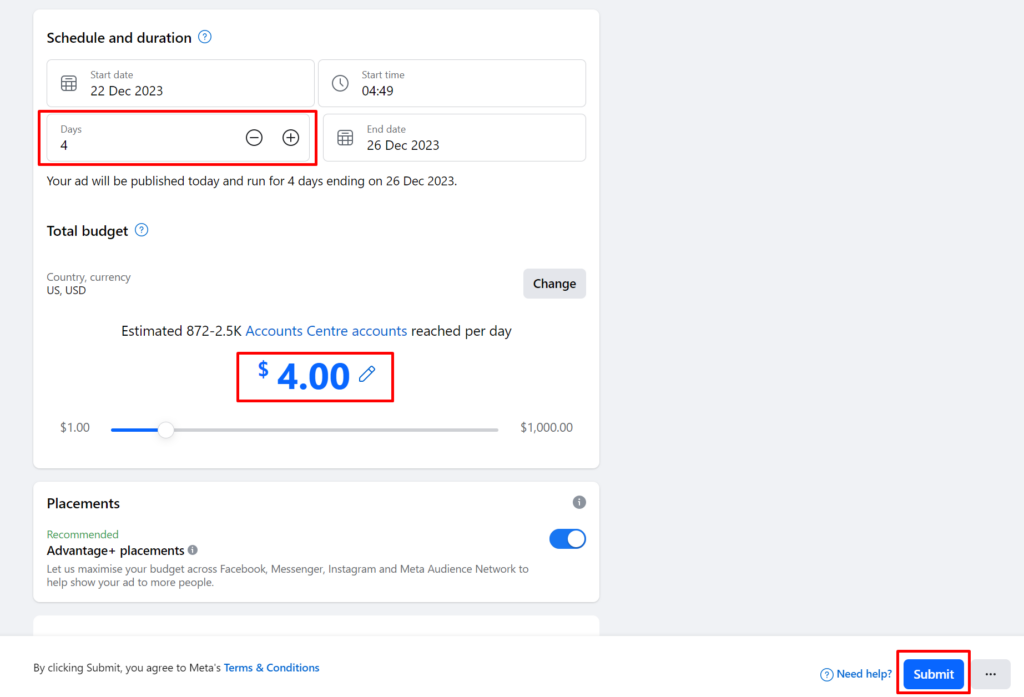The image size is (1024, 697).
Task: Click the Need help? link
Action: (x=862, y=673)
